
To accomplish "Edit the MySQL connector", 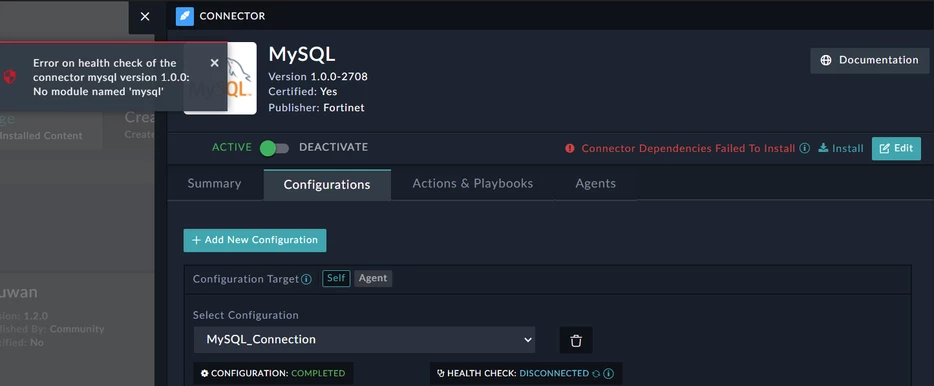I will pyautogui.click(x=896, y=148).
